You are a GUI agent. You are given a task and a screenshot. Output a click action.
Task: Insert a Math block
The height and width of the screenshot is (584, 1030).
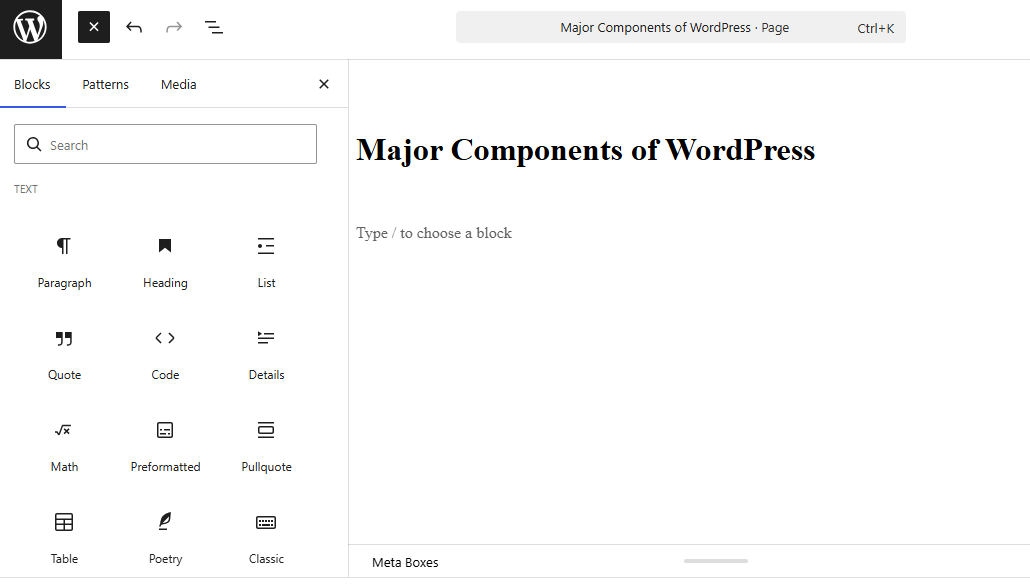click(x=64, y=447)
